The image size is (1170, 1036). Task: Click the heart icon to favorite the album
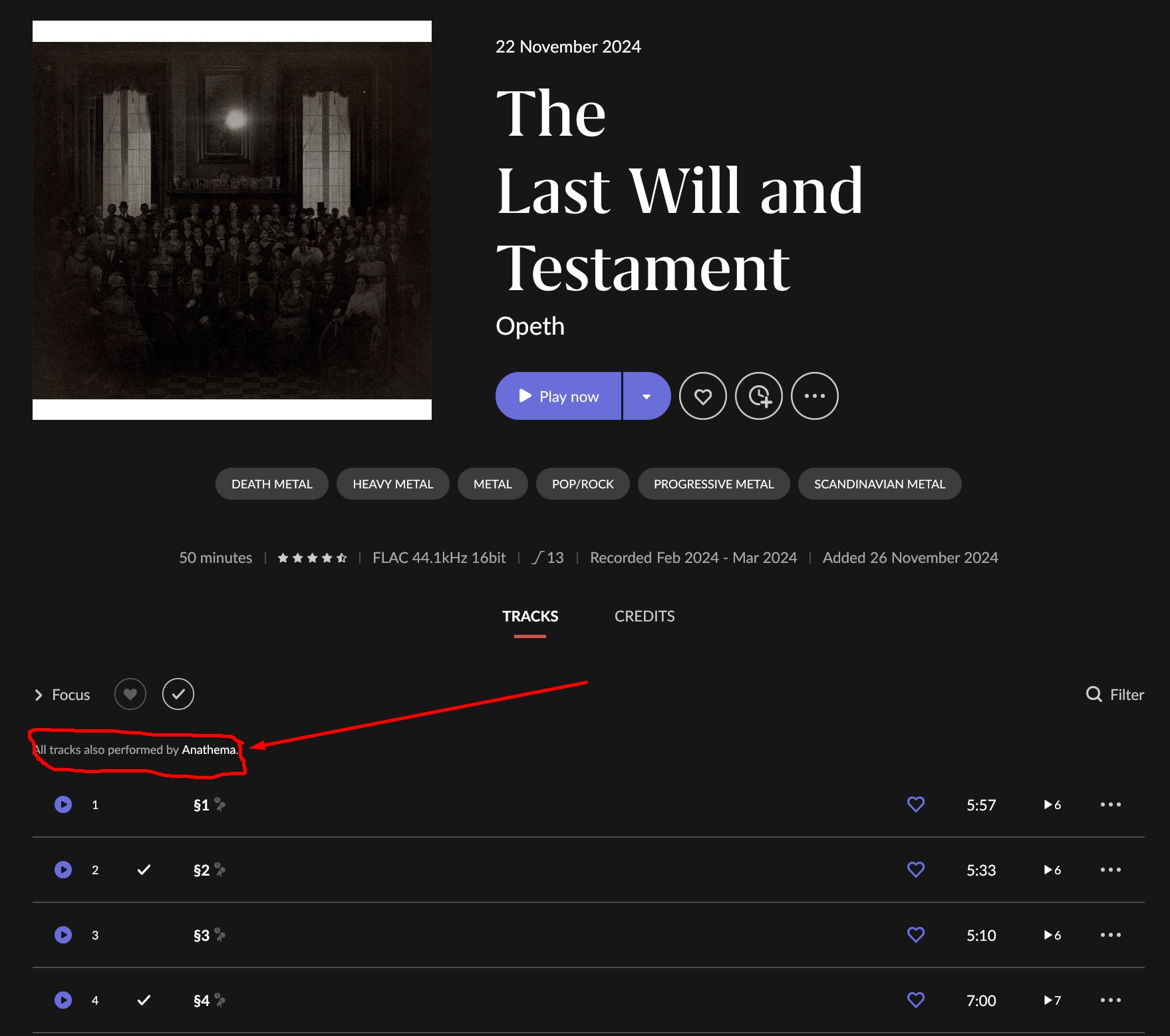pyautogui.click(x=702, y=396)
